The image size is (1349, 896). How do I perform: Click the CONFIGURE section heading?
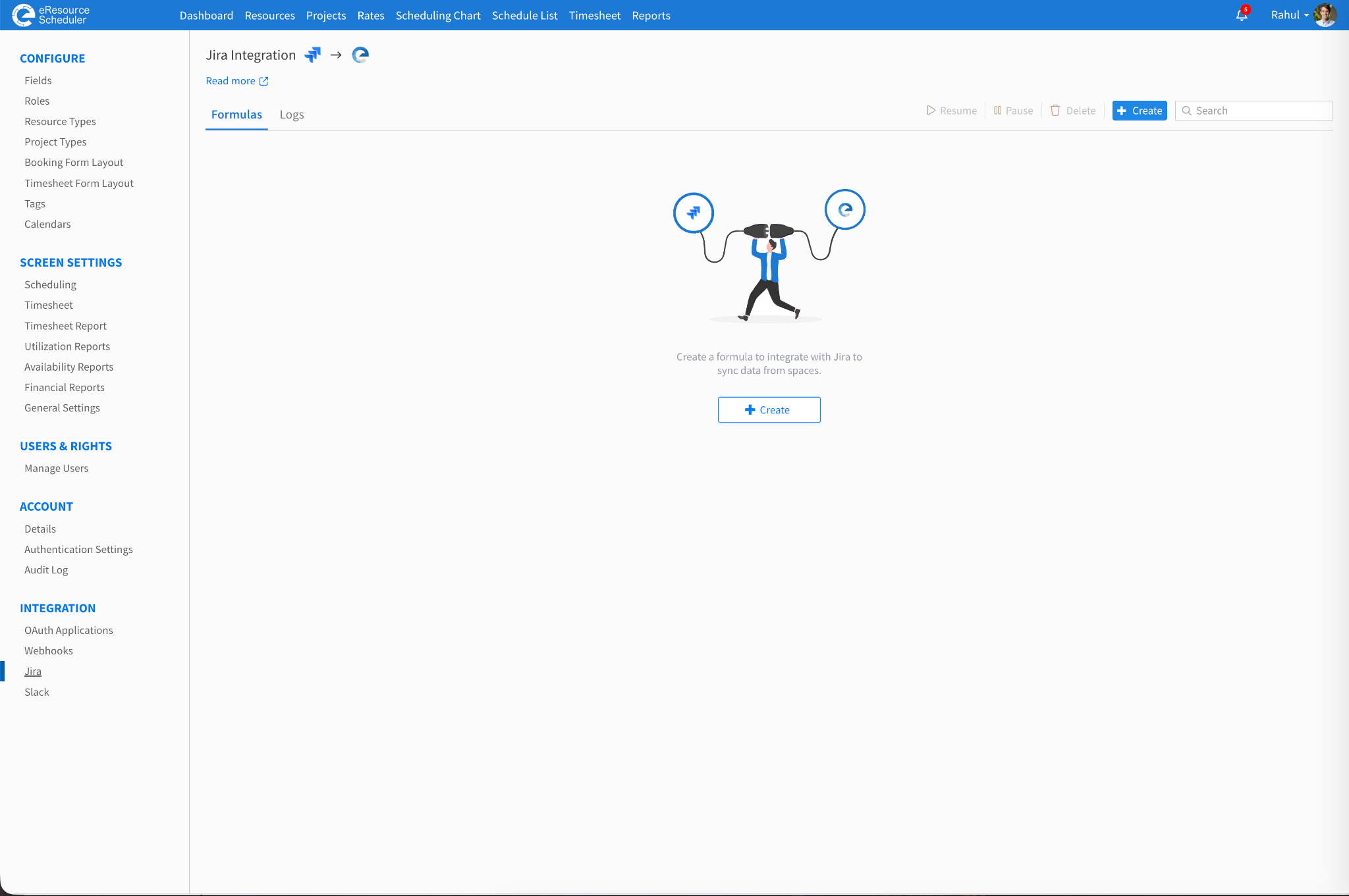tap(52, 58)
